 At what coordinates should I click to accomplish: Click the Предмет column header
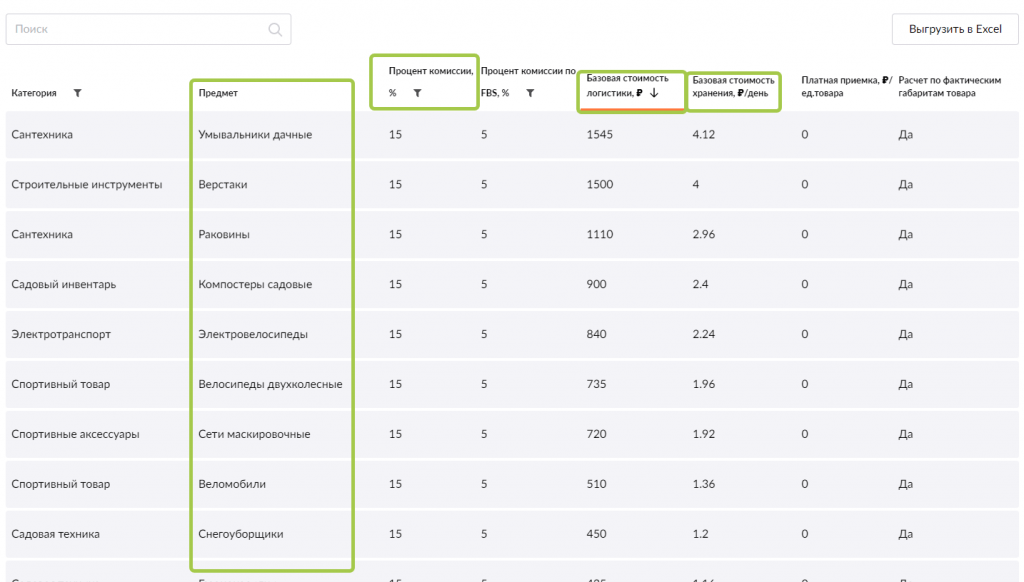[218, 93]
